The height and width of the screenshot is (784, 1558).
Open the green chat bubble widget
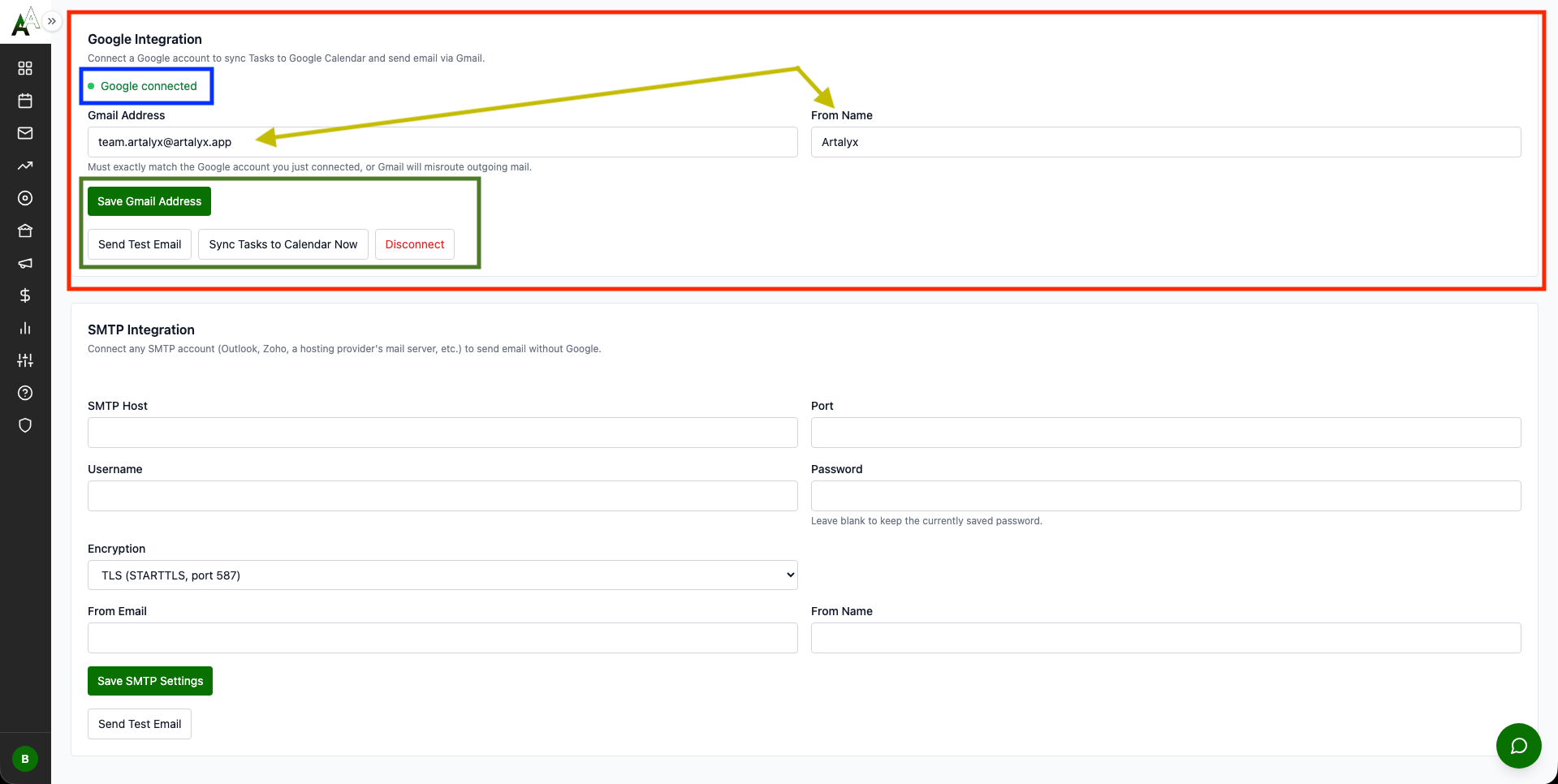coord(1518,746)
